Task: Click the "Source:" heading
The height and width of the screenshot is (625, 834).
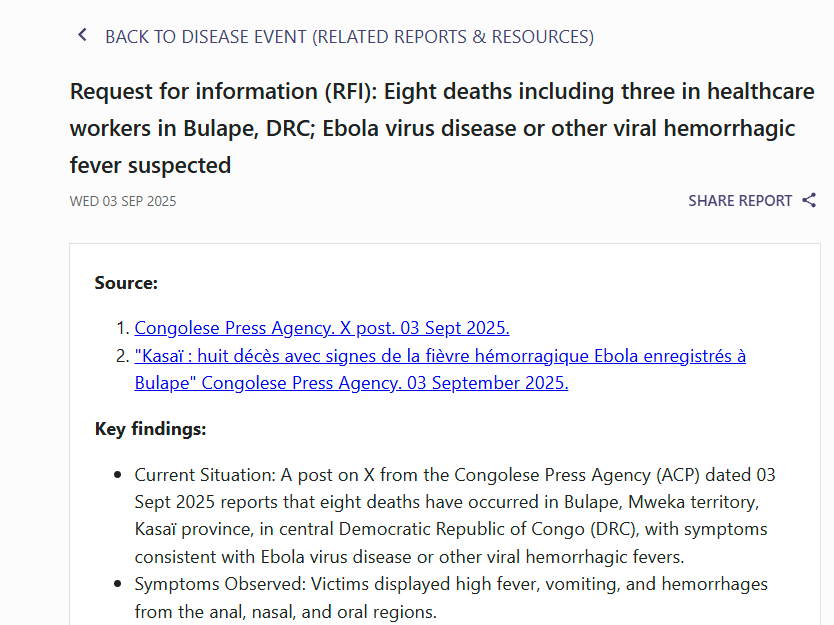Action: [x=126, y=283]
